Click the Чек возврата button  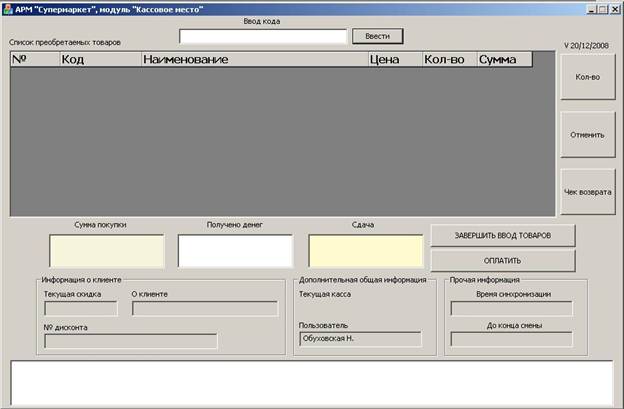click(x=588, y=192)
